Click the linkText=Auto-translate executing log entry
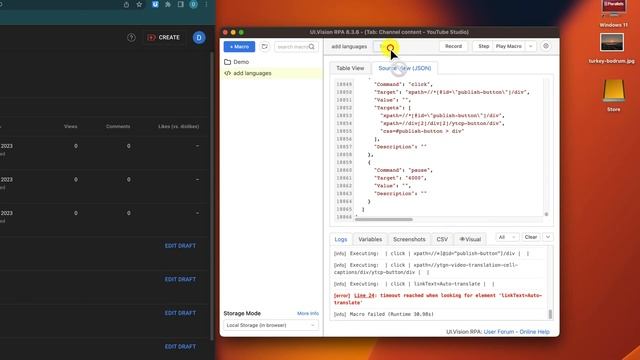640x360 pixels. 415,284
